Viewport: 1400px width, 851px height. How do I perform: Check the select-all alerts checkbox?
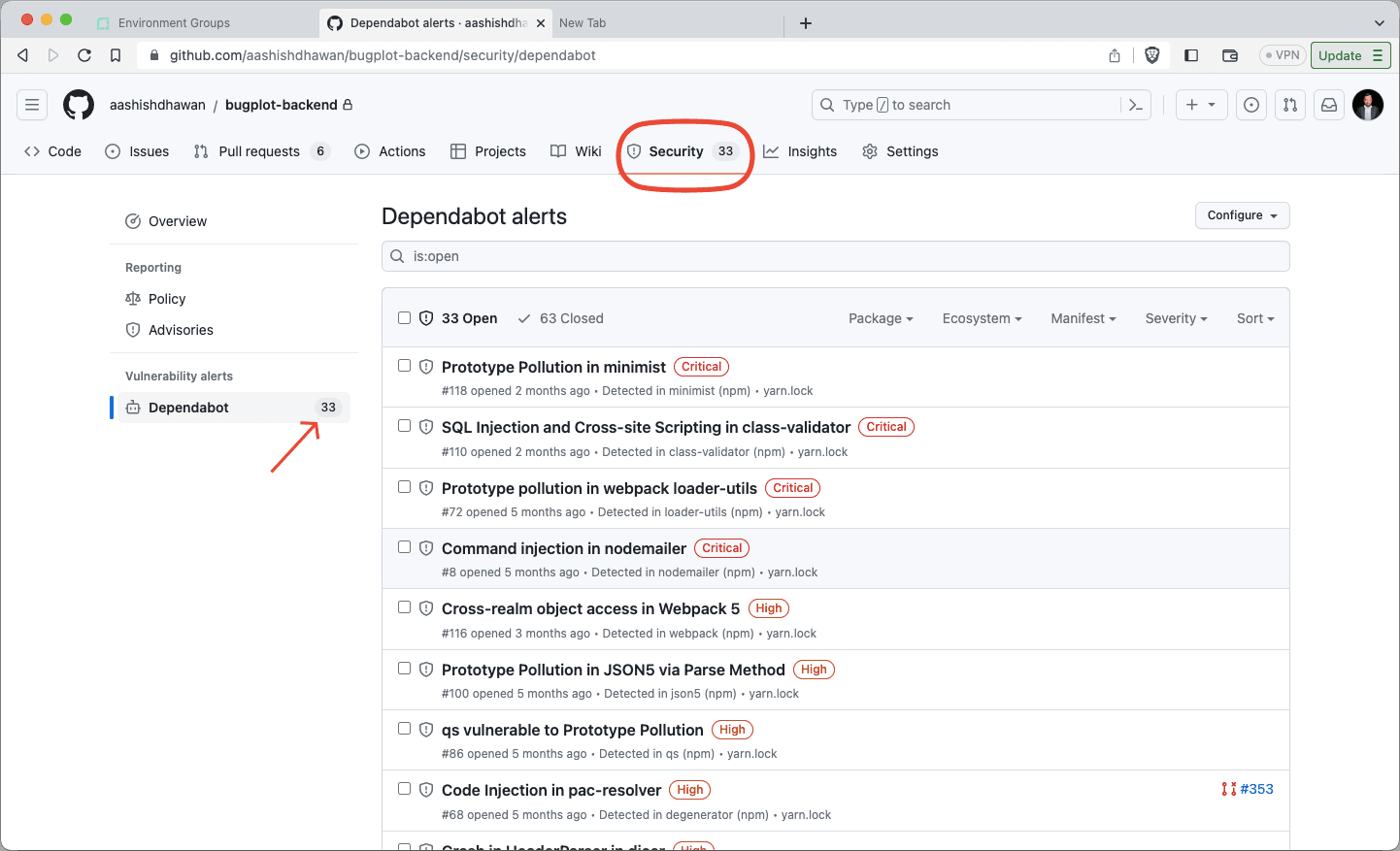(x=404, y=317)
